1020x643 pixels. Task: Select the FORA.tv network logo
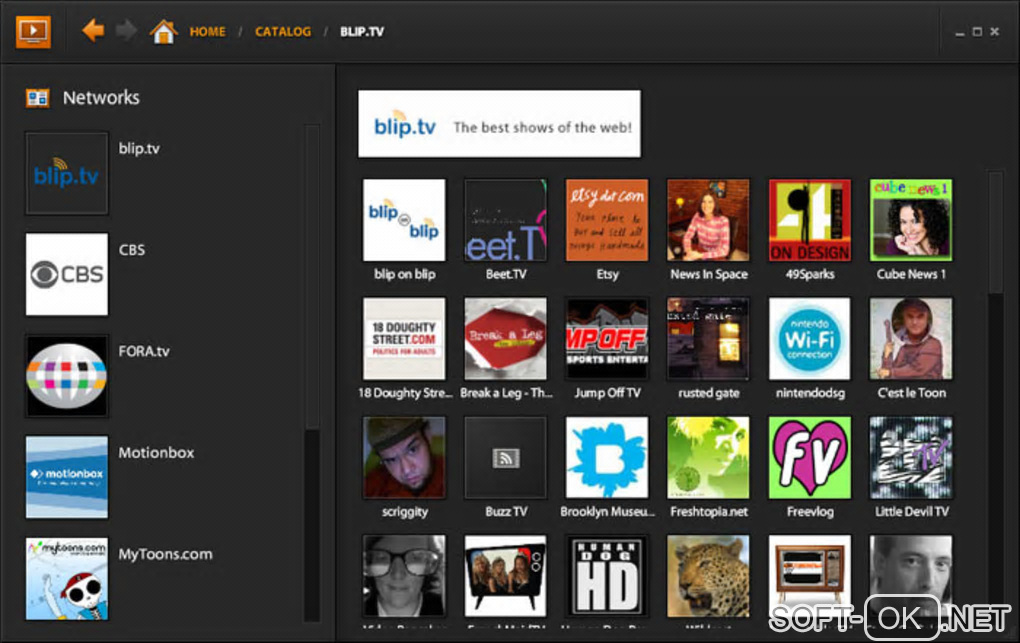(66, 376)
